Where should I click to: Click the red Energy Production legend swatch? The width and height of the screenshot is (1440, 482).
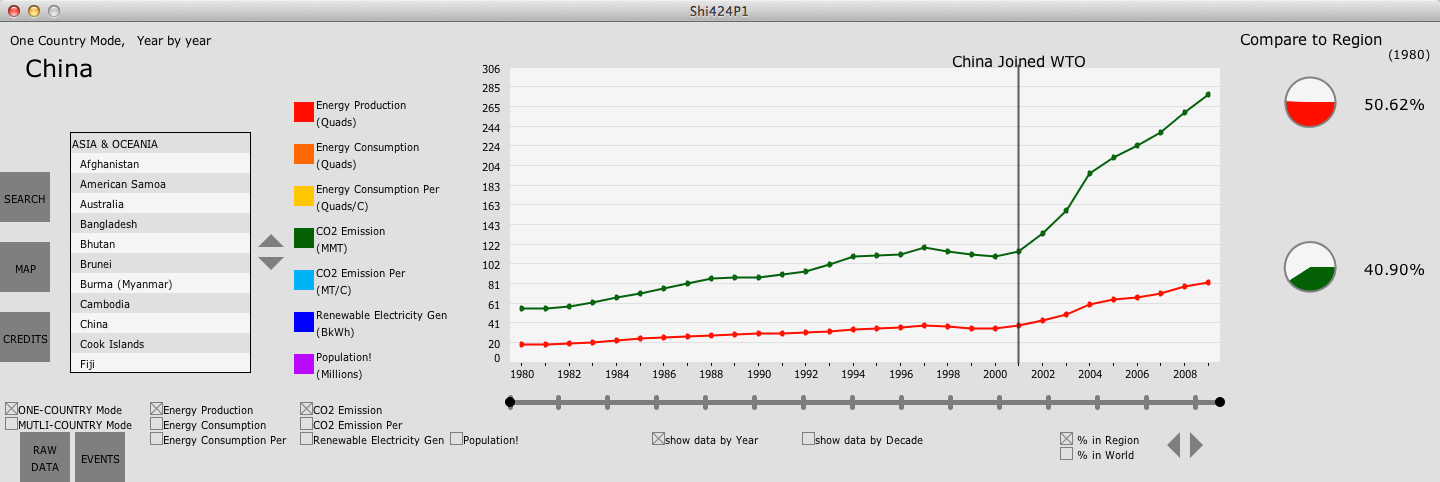pos(304,112)
